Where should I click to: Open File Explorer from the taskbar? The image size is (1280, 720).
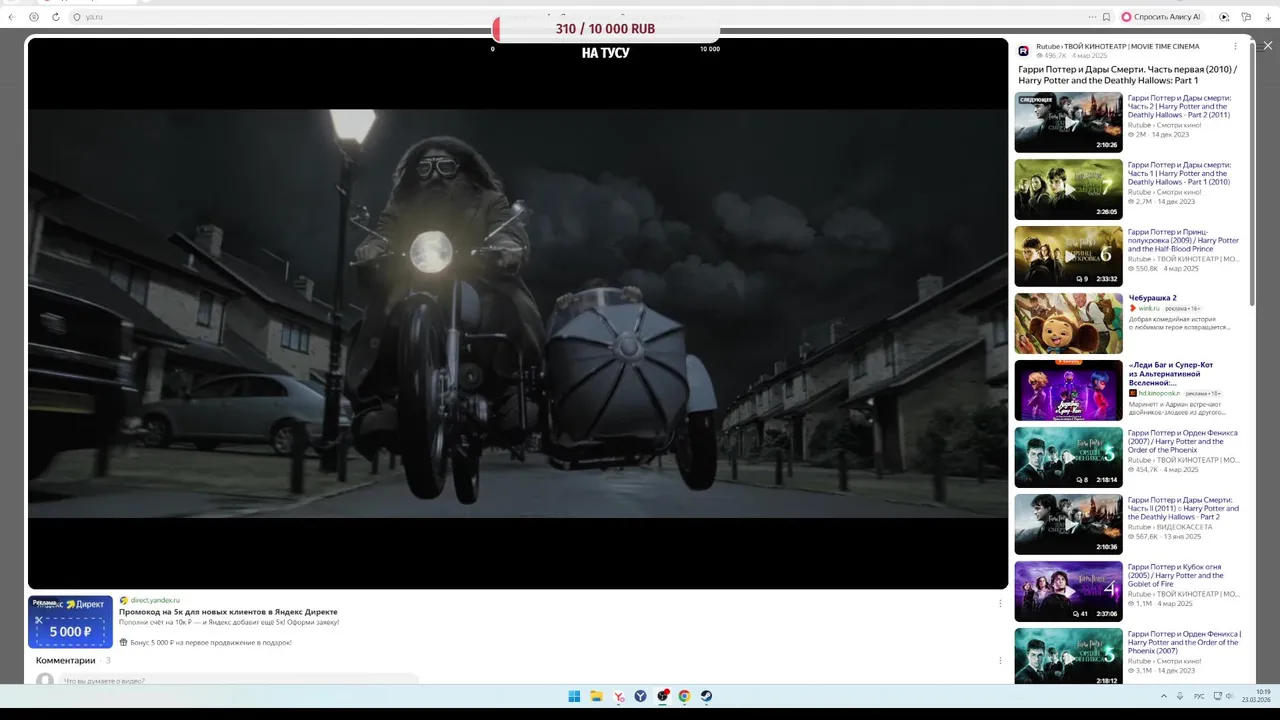click(x=596, y=696)
